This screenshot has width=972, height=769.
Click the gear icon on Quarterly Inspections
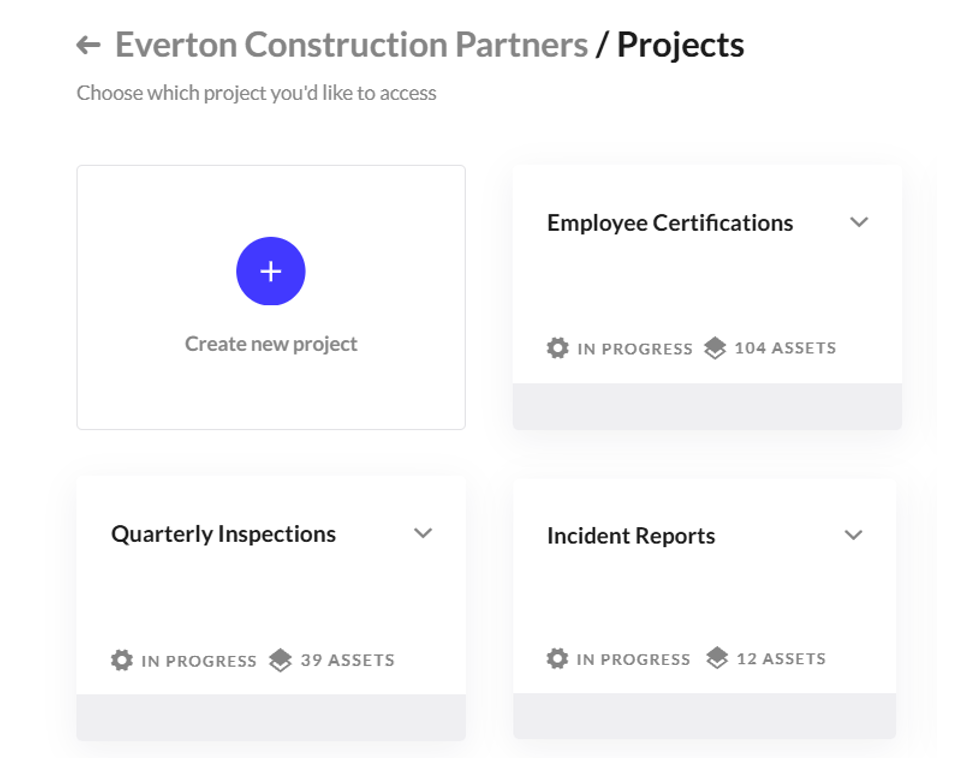122,660
